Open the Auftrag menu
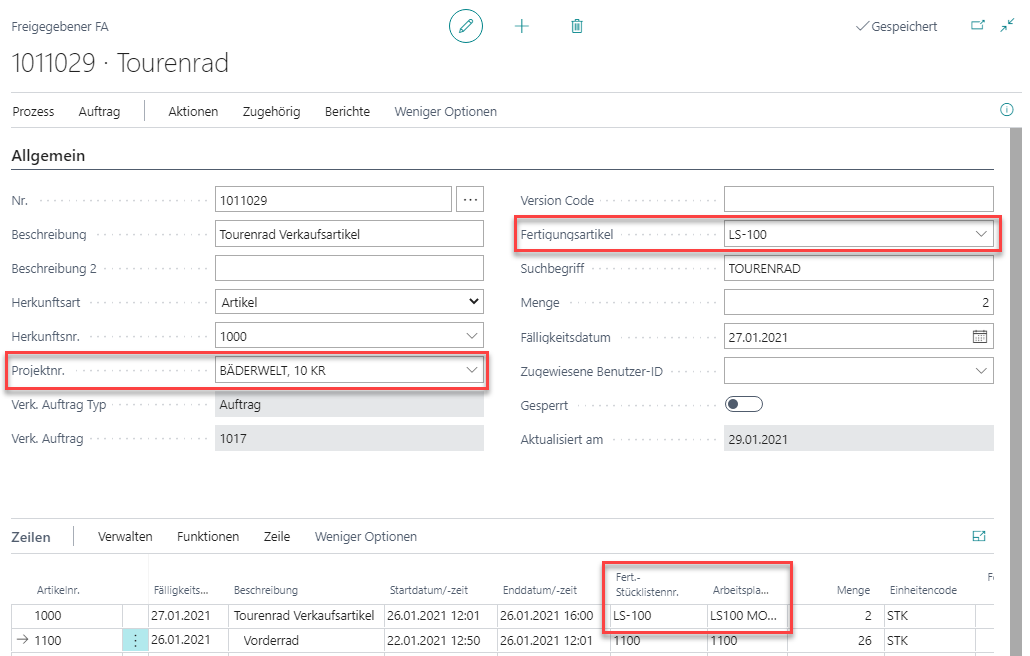Image resolution: width=1030 pixels, height=656 pixels. pyautogui.click(x=99, y=112)
